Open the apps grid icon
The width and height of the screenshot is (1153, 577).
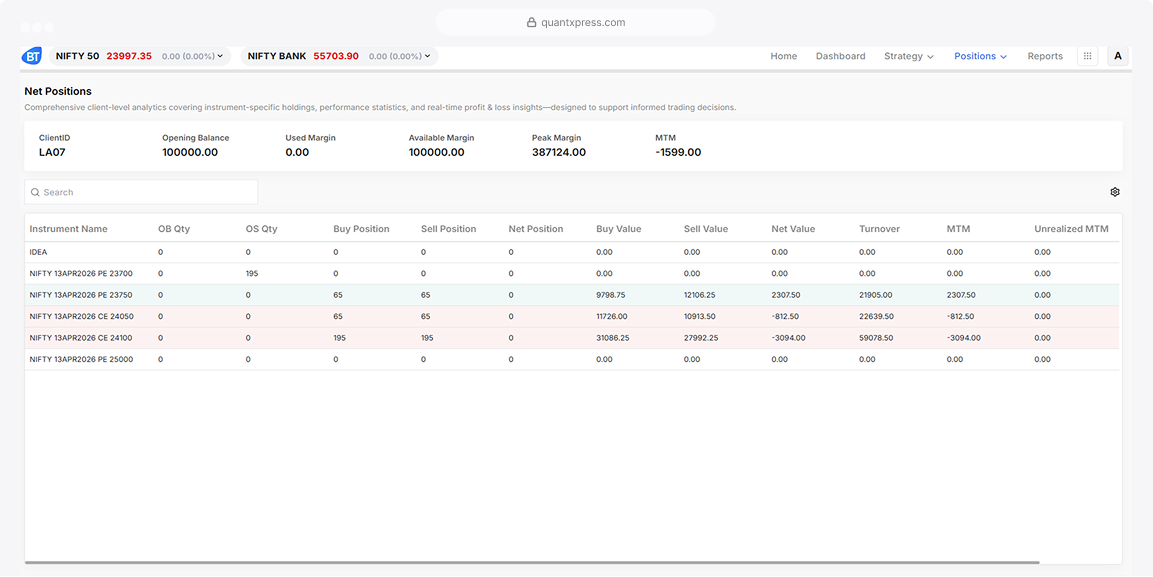click(x=1088, y=56)
